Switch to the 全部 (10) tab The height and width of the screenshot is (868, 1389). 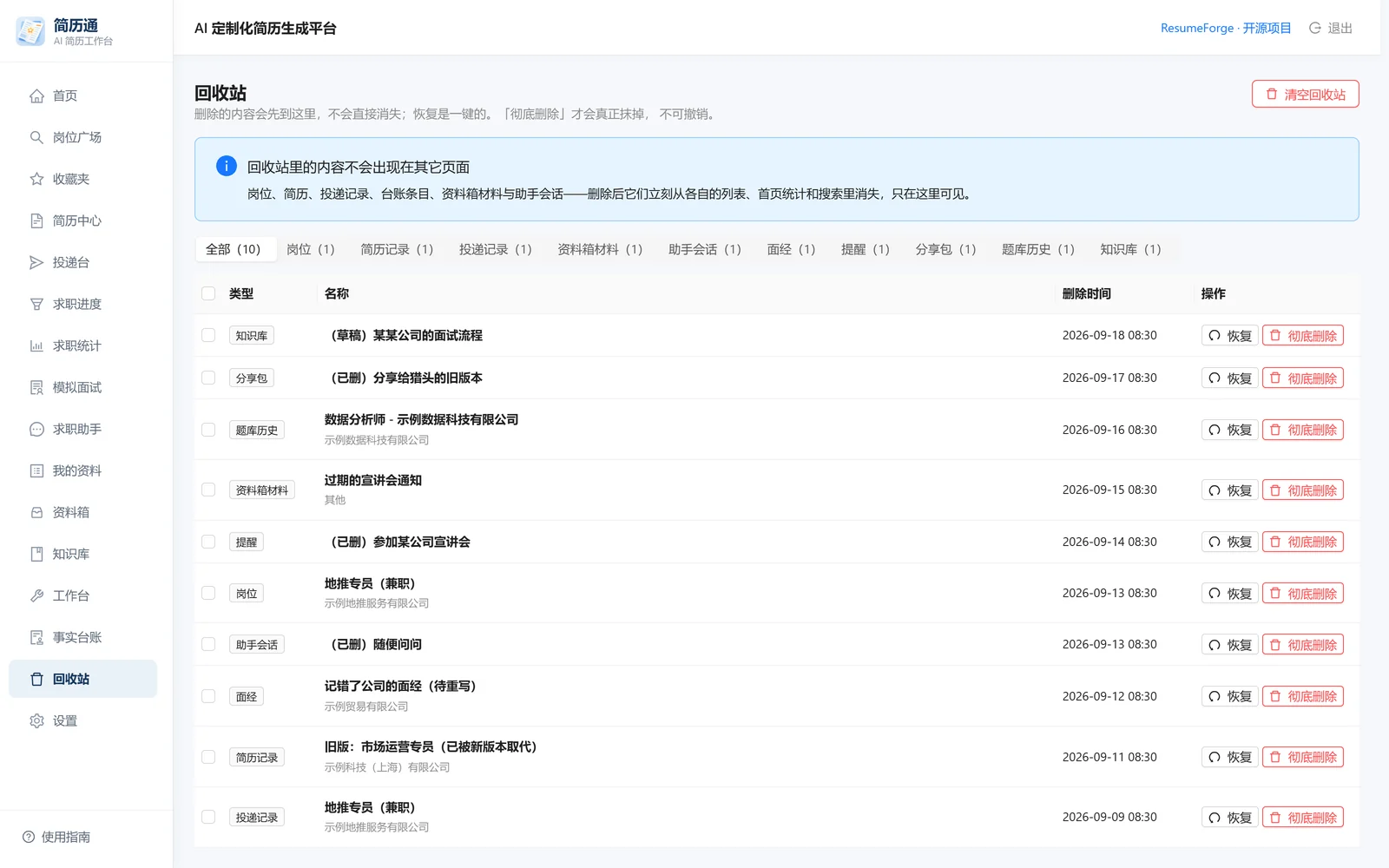(235, 249)
